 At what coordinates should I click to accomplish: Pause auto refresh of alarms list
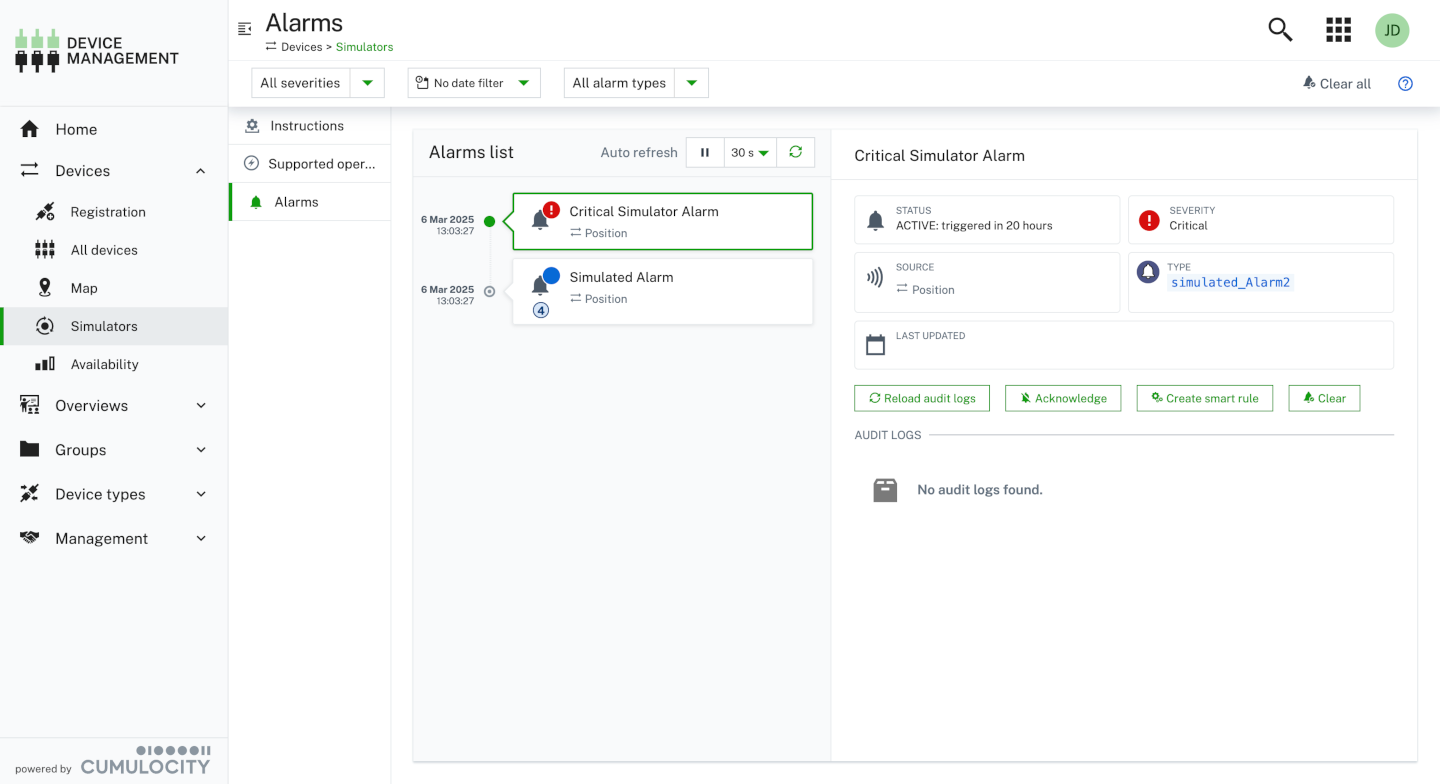click(705, 153)
